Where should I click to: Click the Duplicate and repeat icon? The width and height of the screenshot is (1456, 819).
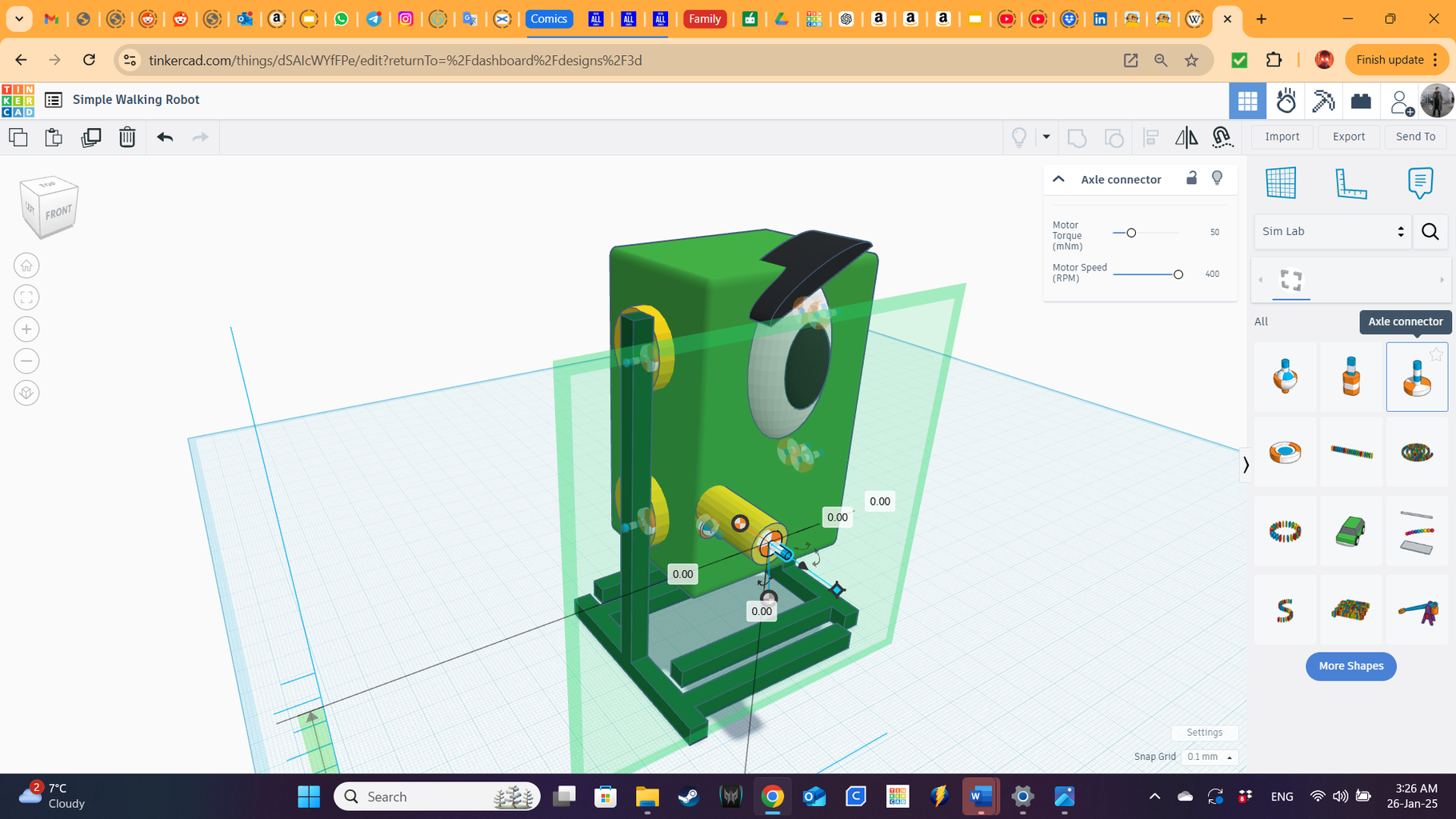(x=90, y=137)
